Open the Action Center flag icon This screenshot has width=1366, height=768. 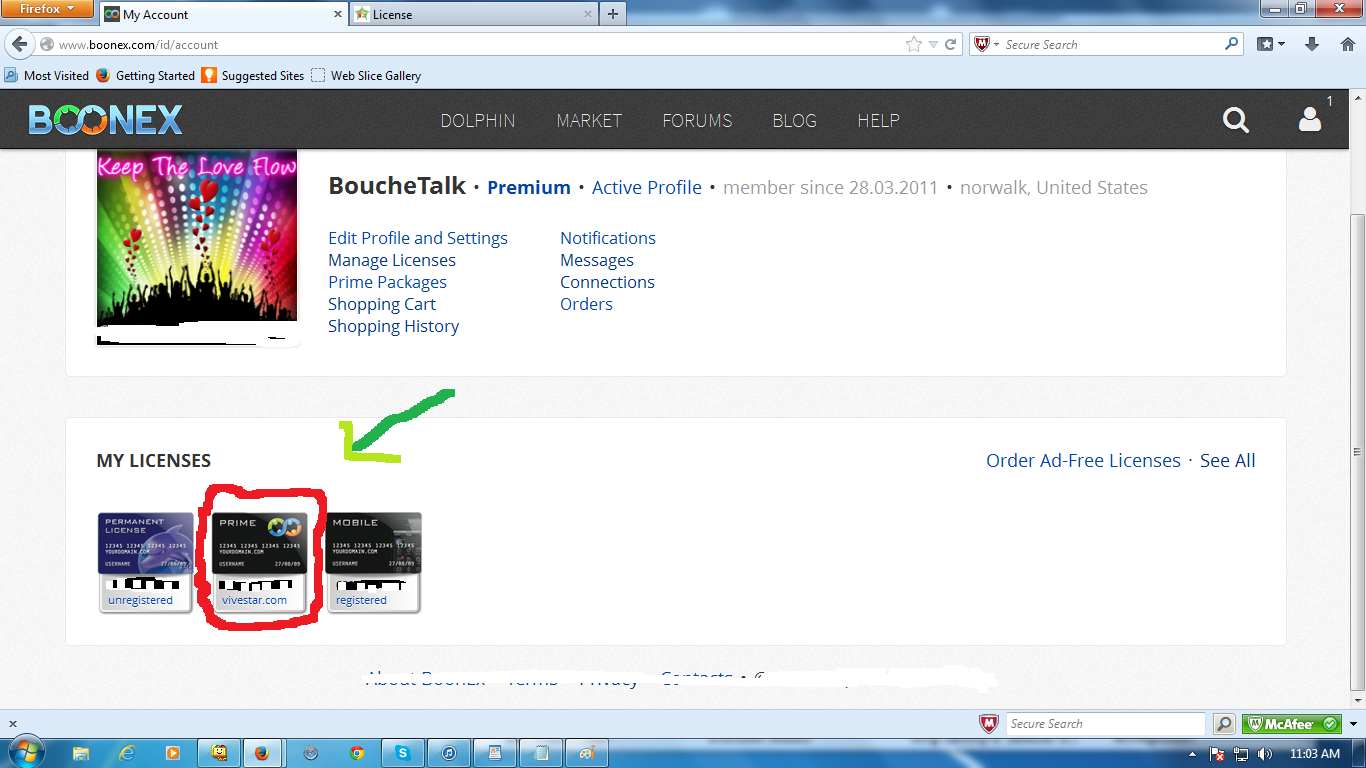pos(1219,754)
